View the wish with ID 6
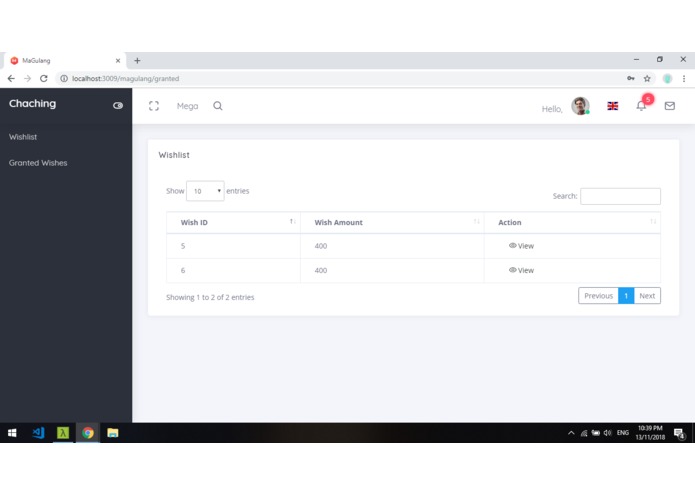695x494 pixels. coord(521,270)
